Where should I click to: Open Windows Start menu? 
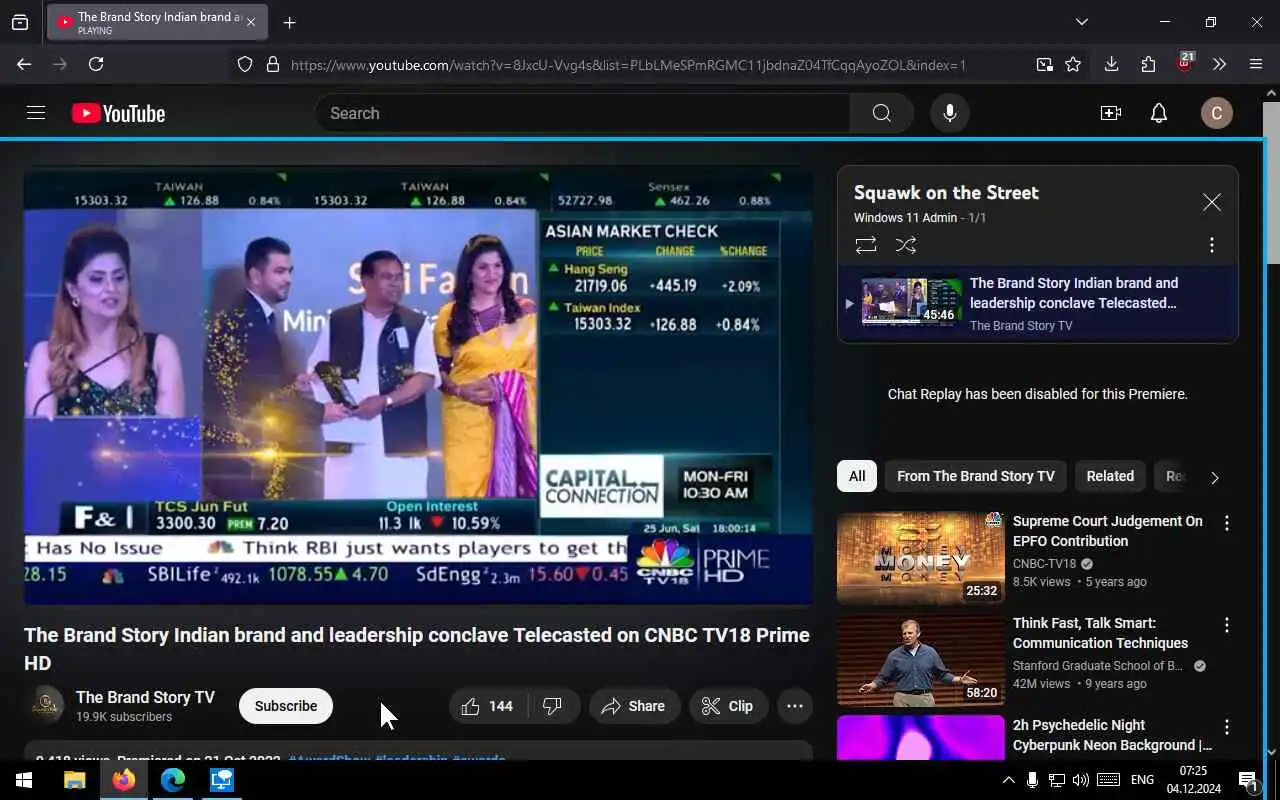click(24, 780)
